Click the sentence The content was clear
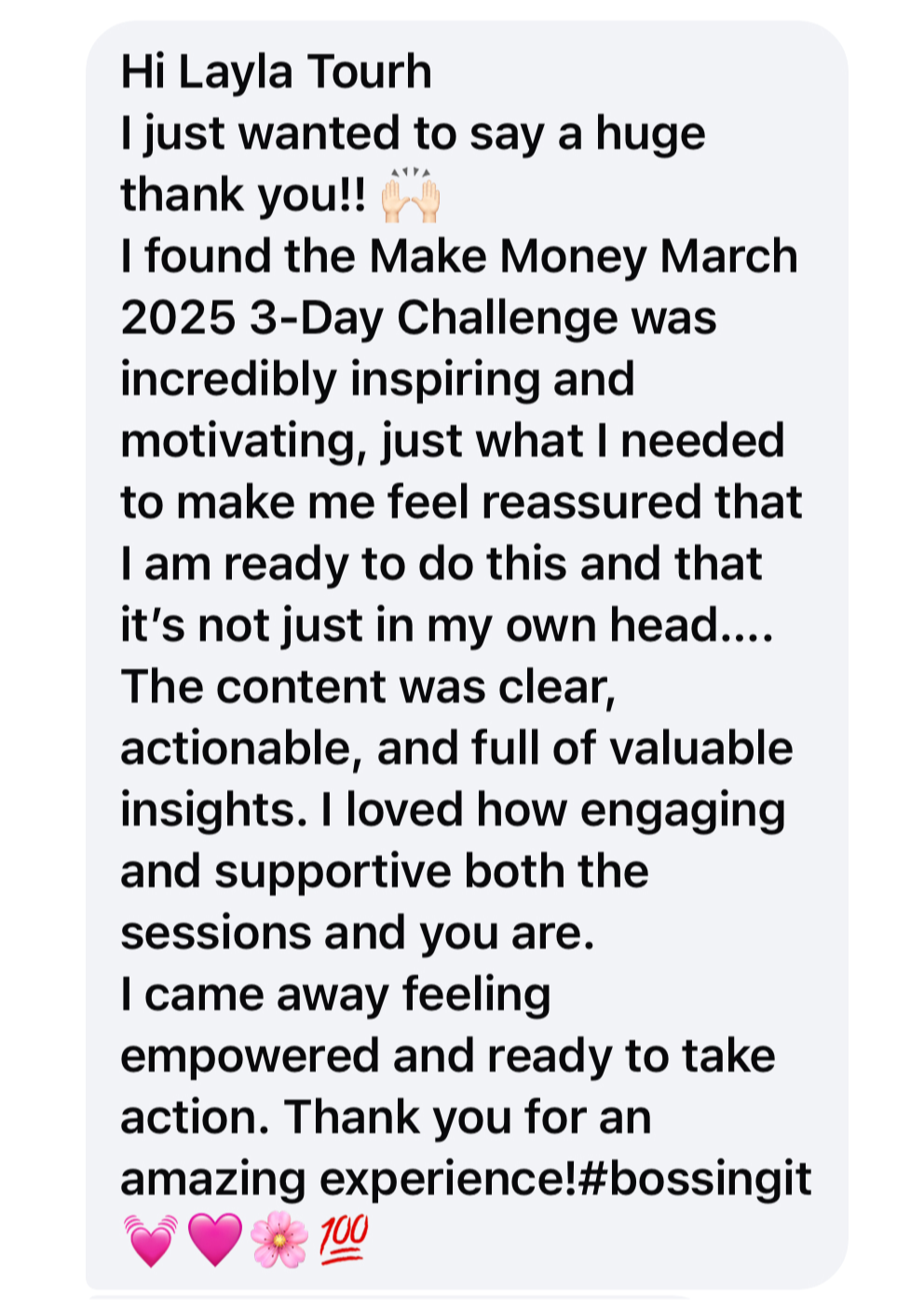 [368, 688]
